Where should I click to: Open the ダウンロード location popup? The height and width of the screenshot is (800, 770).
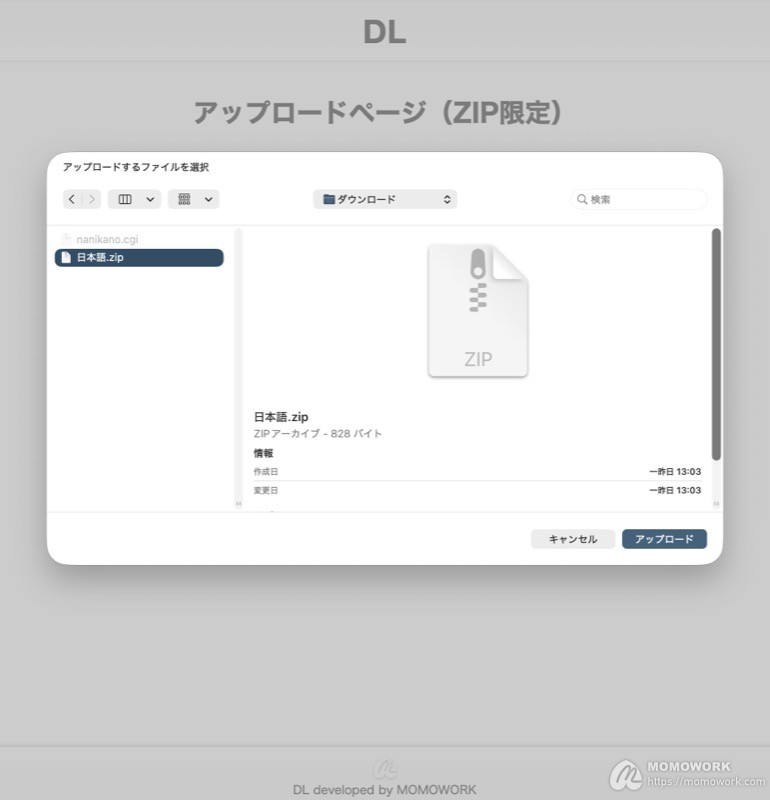(385, 199)
